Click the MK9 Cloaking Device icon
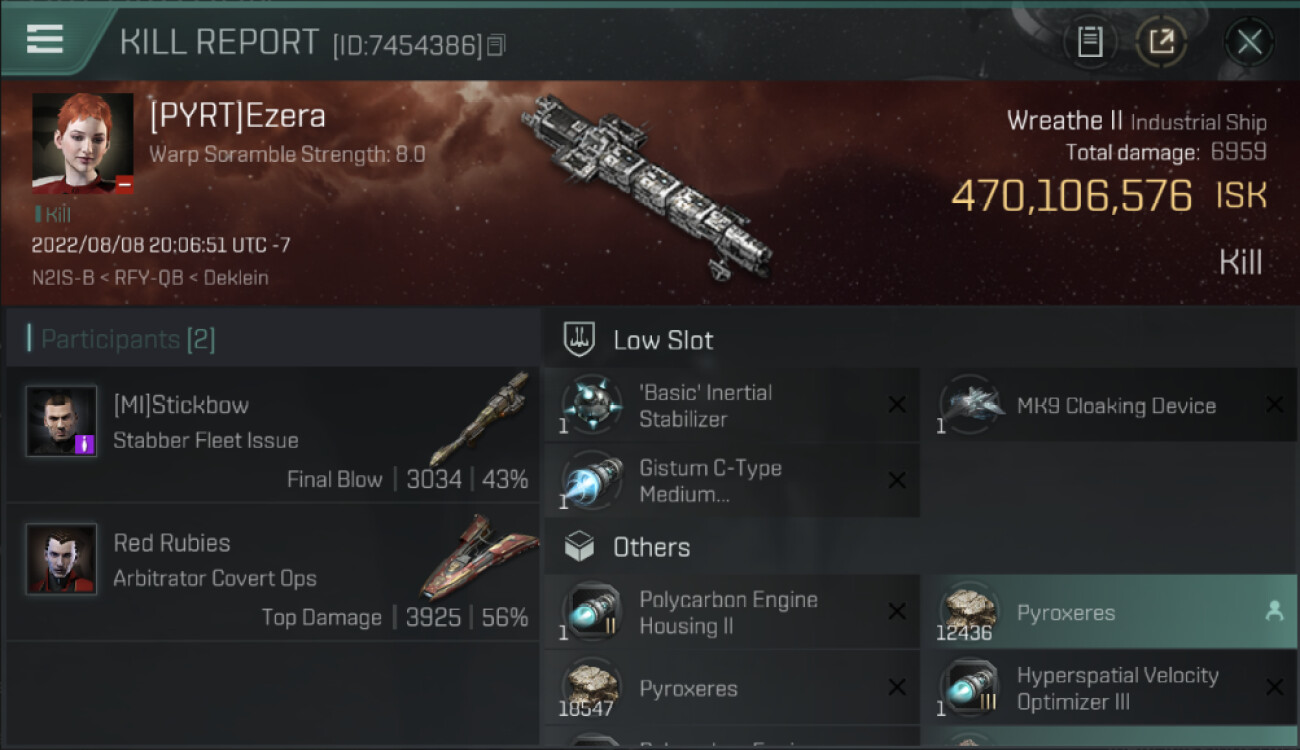Image resolution: width=1300 pixels, height=750 pixels. coord(971,405)
